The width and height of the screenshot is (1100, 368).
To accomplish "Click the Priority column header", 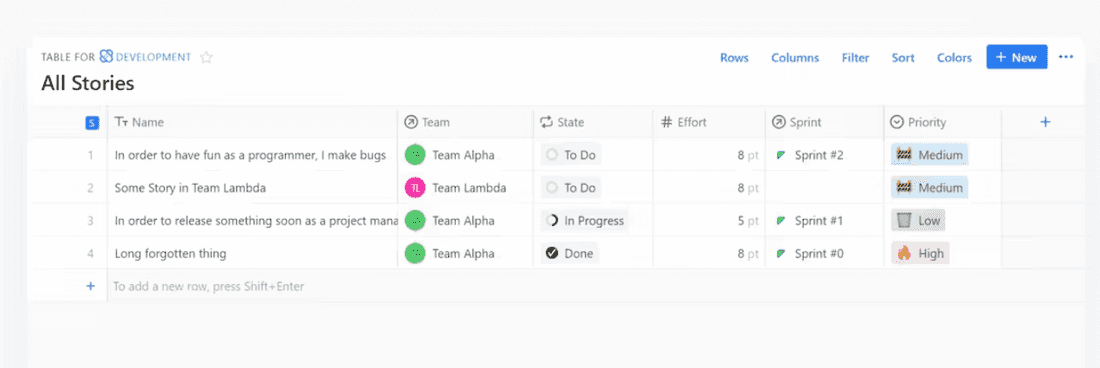I will click(x=943, y=122).
